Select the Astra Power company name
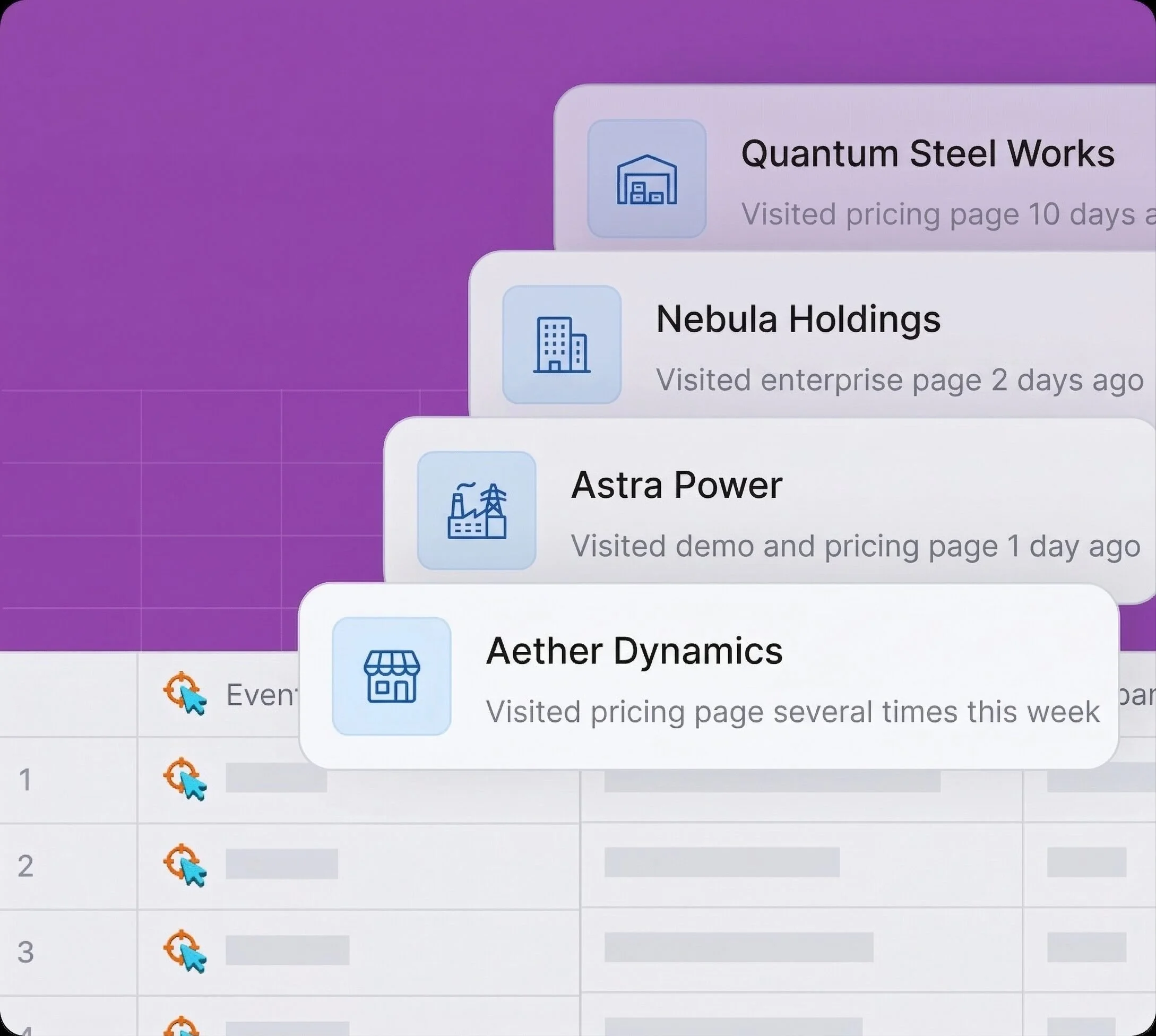Screen dimensions: 1156x1036 pyautogui.click(x=676, y=486)
